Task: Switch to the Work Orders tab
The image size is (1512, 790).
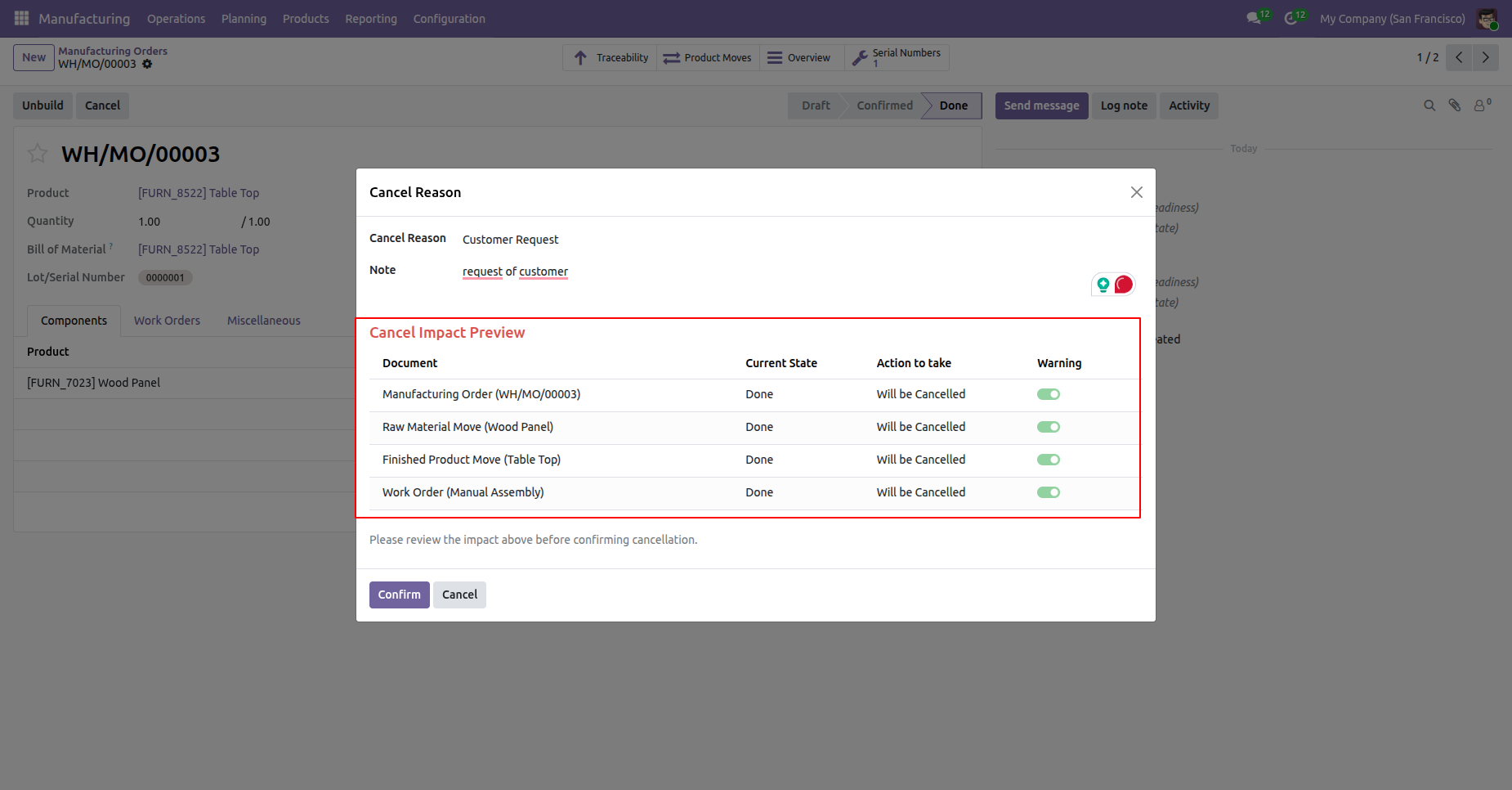Action: [x=167, y=321]
